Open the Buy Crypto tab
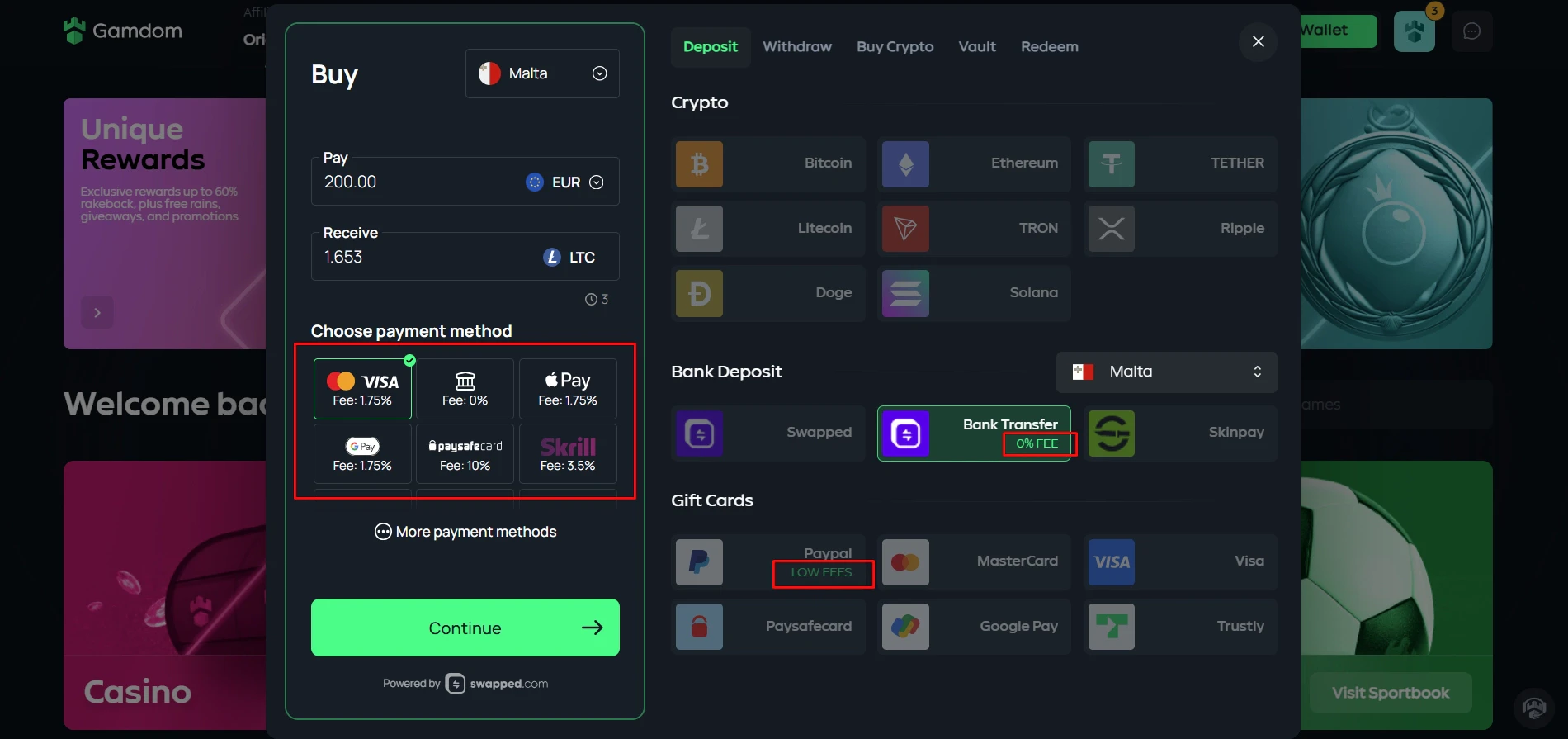The width and height of the screenshot is (1568, 739). 895,47
